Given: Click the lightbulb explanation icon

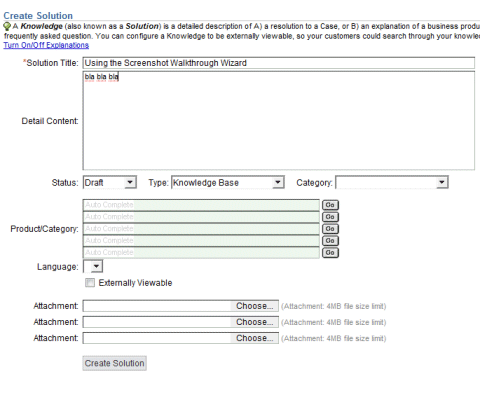Looking at the screenshot, I should pos(7,26).
